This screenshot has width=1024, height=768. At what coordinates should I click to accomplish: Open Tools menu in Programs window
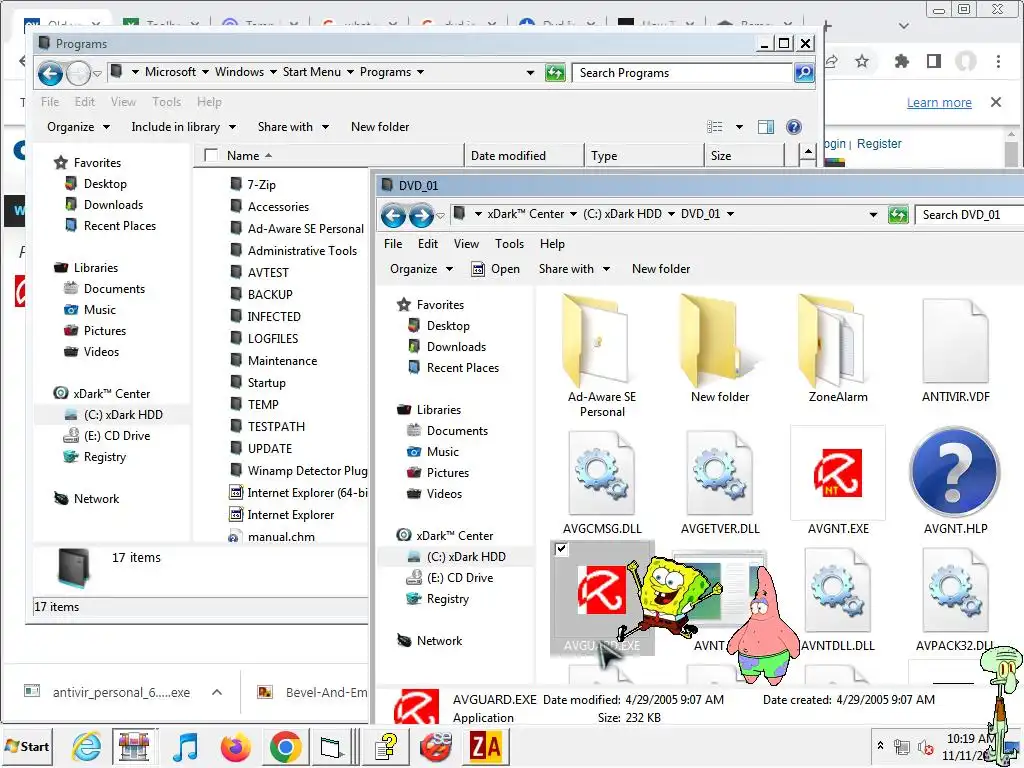(167, 102)
